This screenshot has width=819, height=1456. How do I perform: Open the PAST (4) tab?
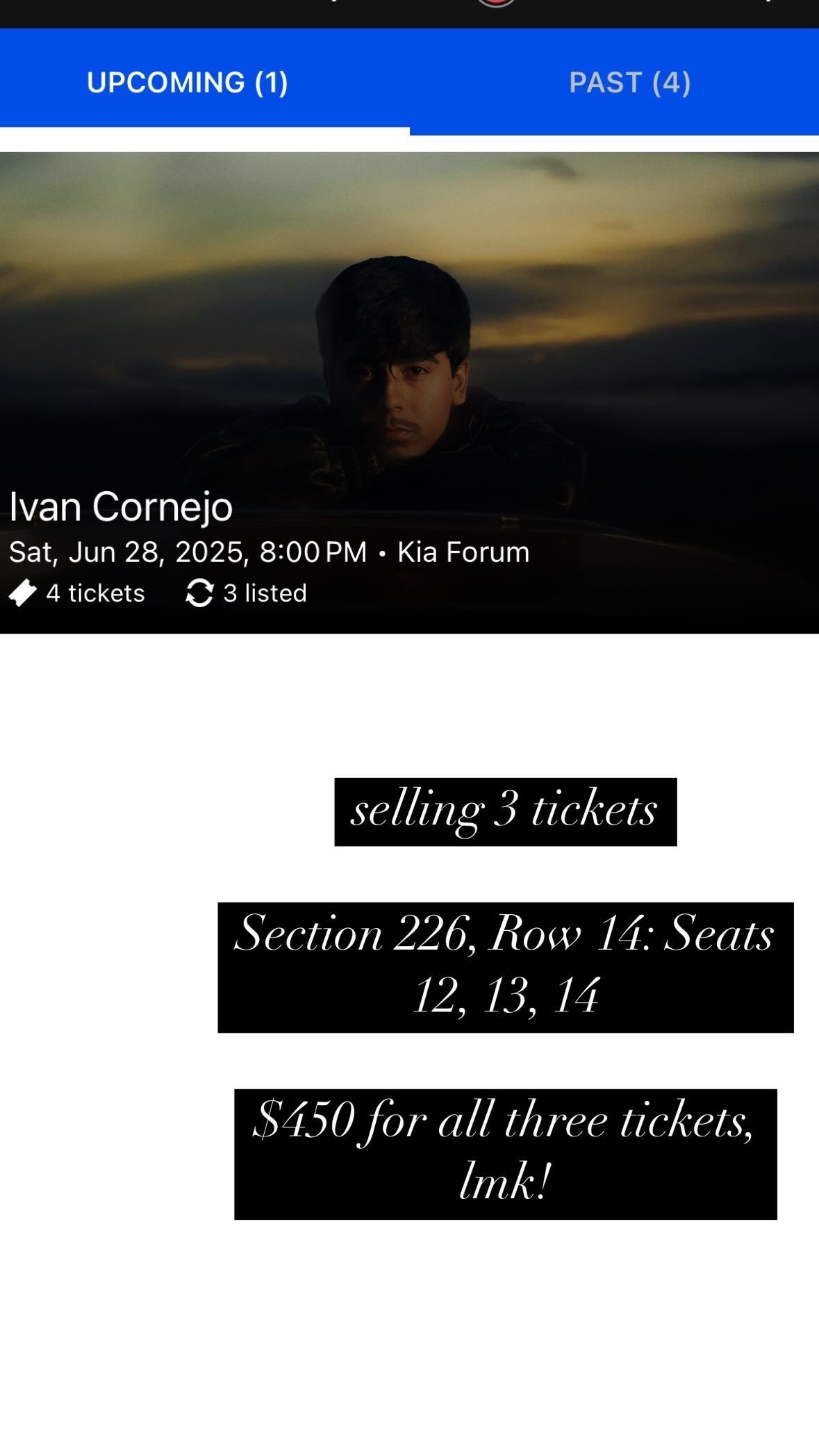coord(629,83)
